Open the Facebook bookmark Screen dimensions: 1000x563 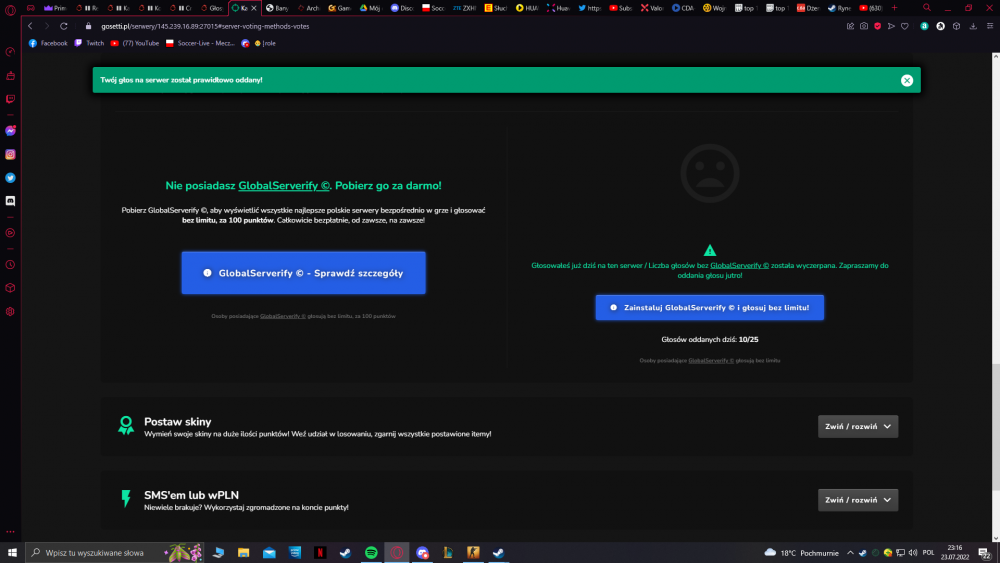pyautogui.click(x=48, y=43)
